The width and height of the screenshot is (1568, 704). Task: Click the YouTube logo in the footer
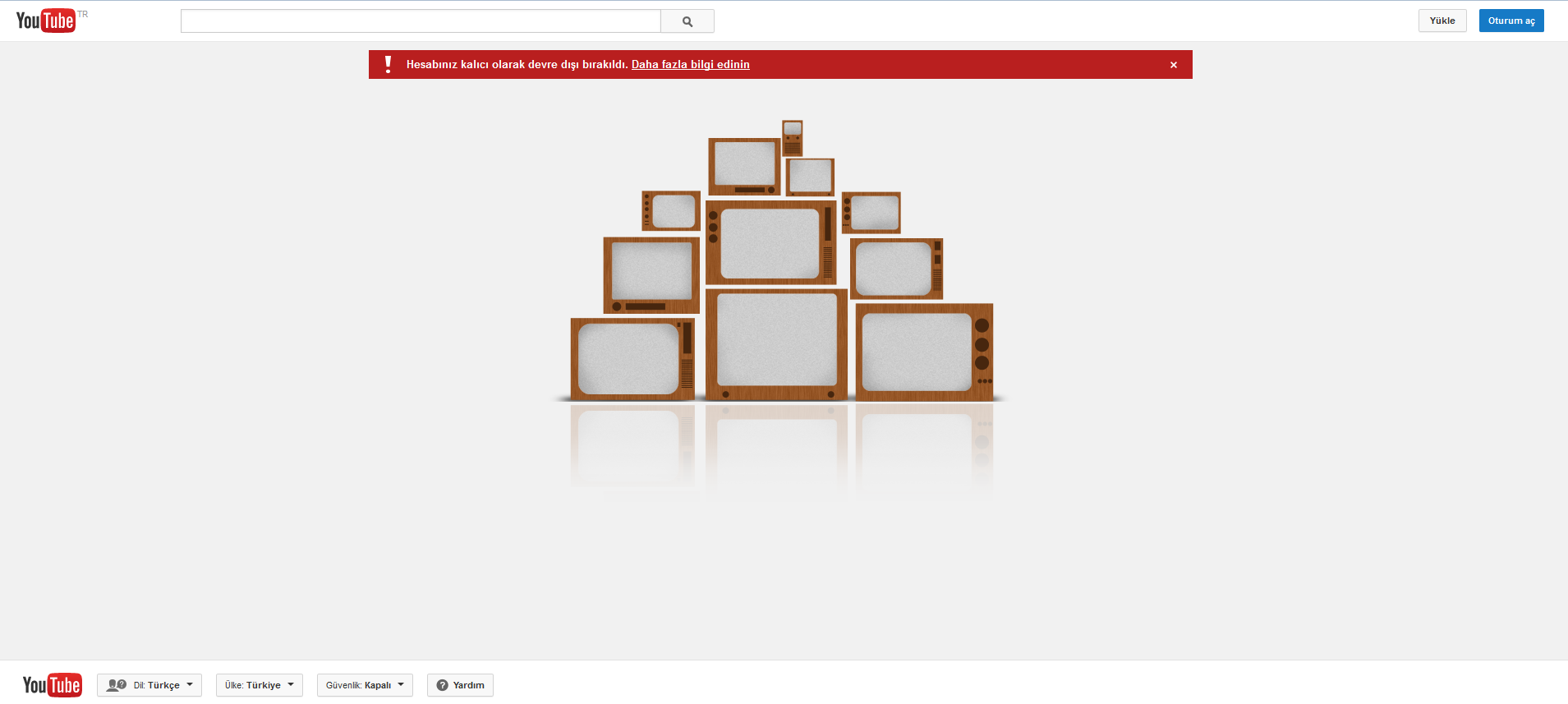pyautogui.click(x=53, y=685)
